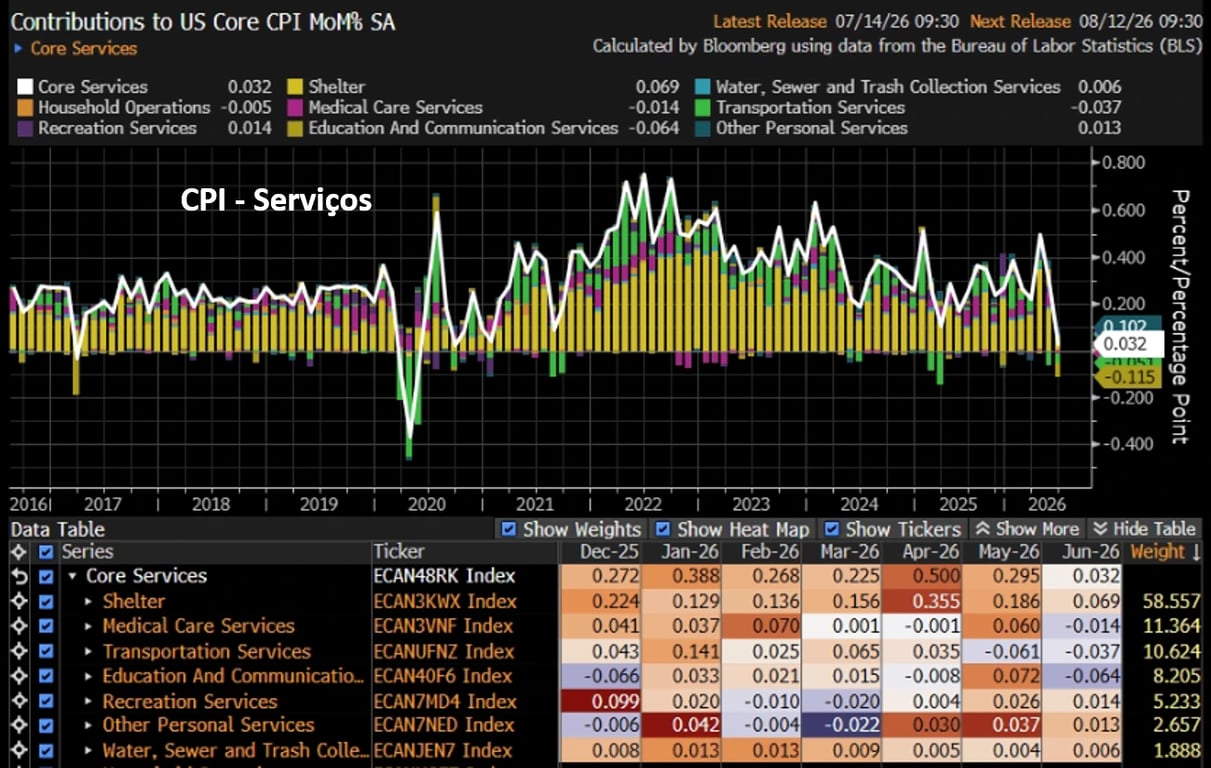Toggle the Show Tickers checkbox
This screenshot has width=1211, height=768.
tap(831, 529)
